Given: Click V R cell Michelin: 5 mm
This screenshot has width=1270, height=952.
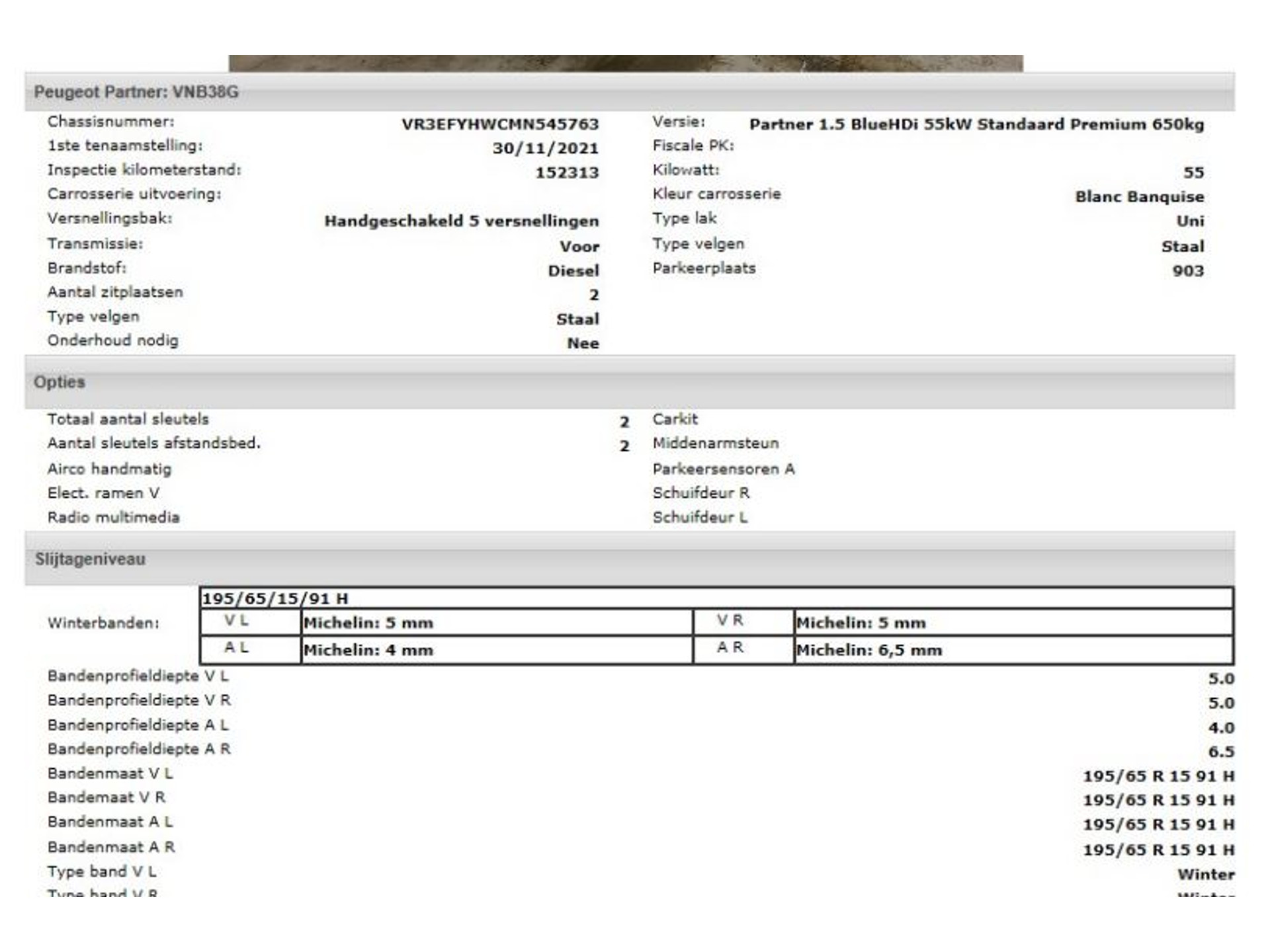Looking at the screenshot, I should (1013, 623).
